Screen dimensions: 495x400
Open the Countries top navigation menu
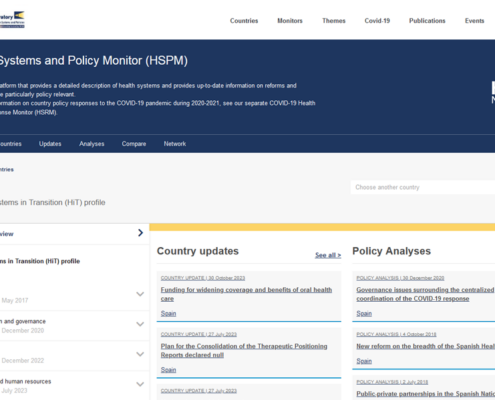(x=244, y=21)
